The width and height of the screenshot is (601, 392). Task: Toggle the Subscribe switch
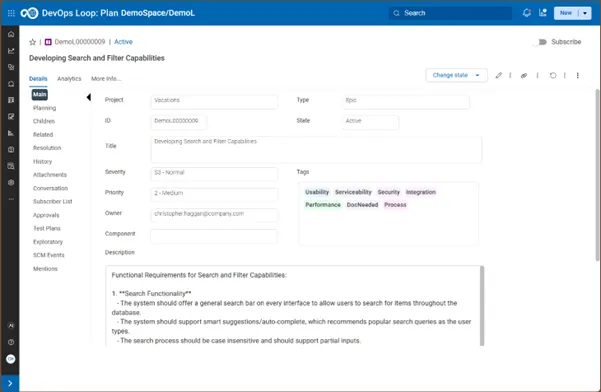(541, 42)
